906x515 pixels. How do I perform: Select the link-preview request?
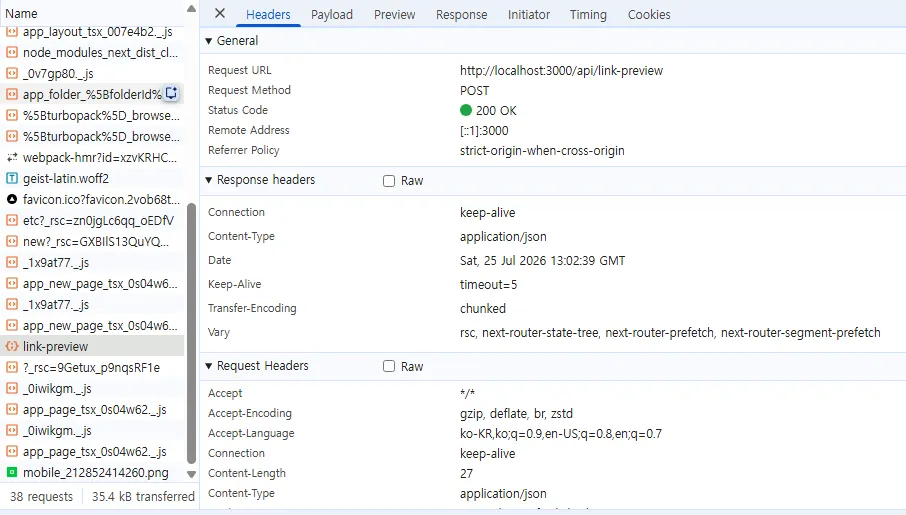(x=92, y=346)
